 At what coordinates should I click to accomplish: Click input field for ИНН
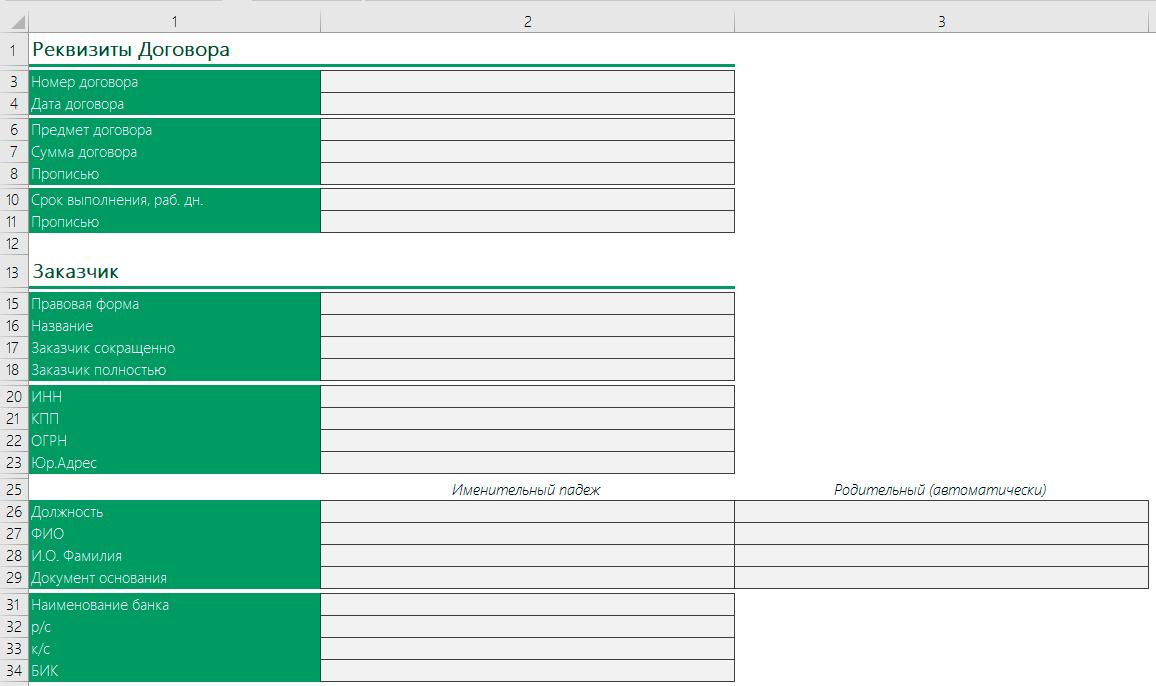[x=528, y=396]
